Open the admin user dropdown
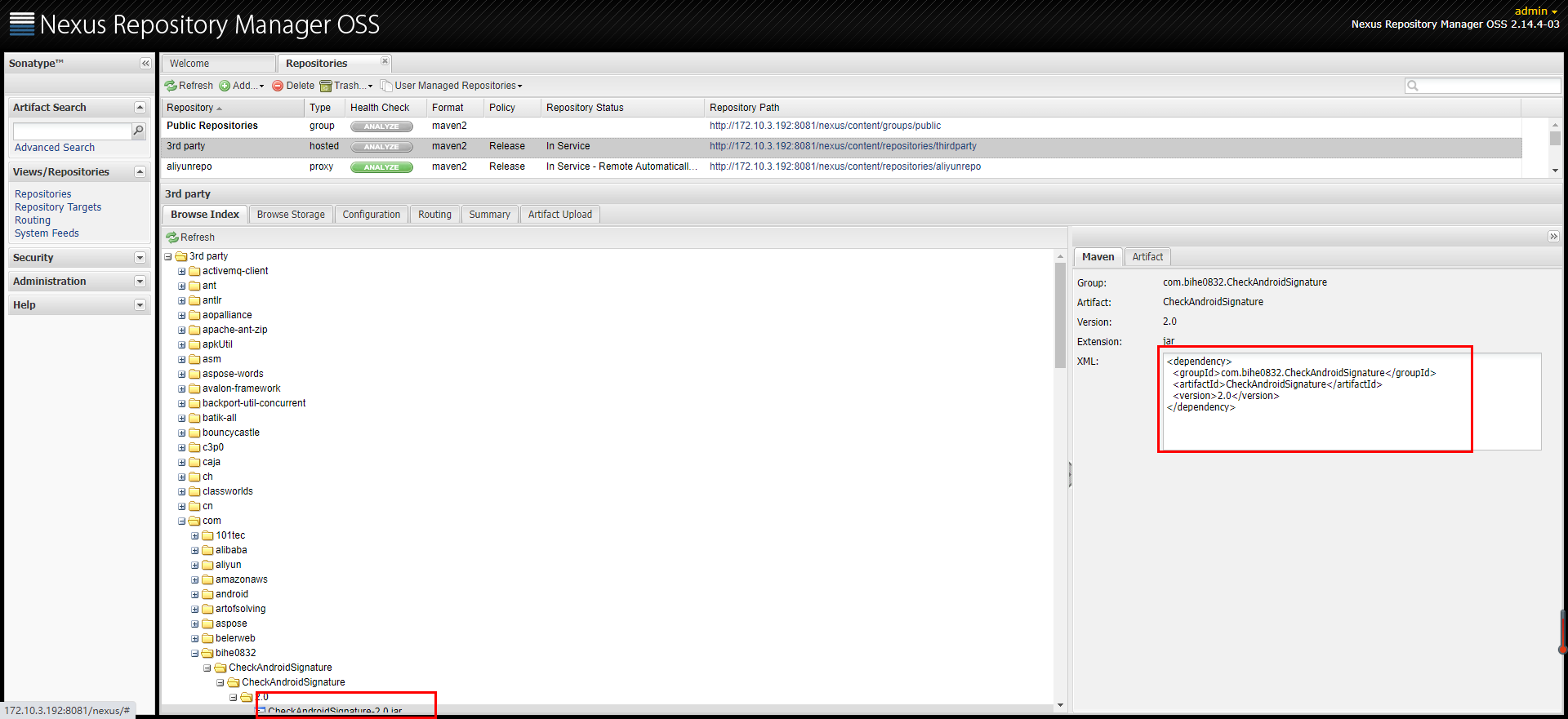1568x719 pixels. click(1536, 11)
